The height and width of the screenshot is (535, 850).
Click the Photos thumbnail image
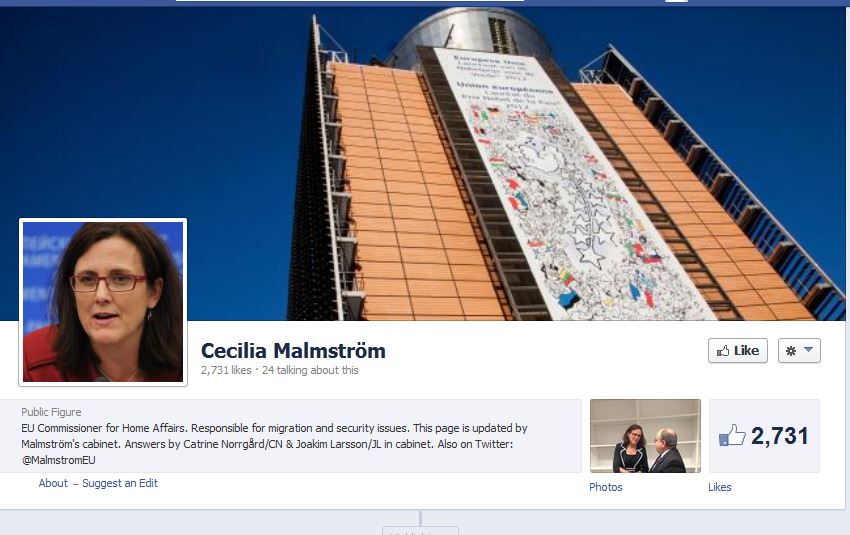tap(645, 436)
